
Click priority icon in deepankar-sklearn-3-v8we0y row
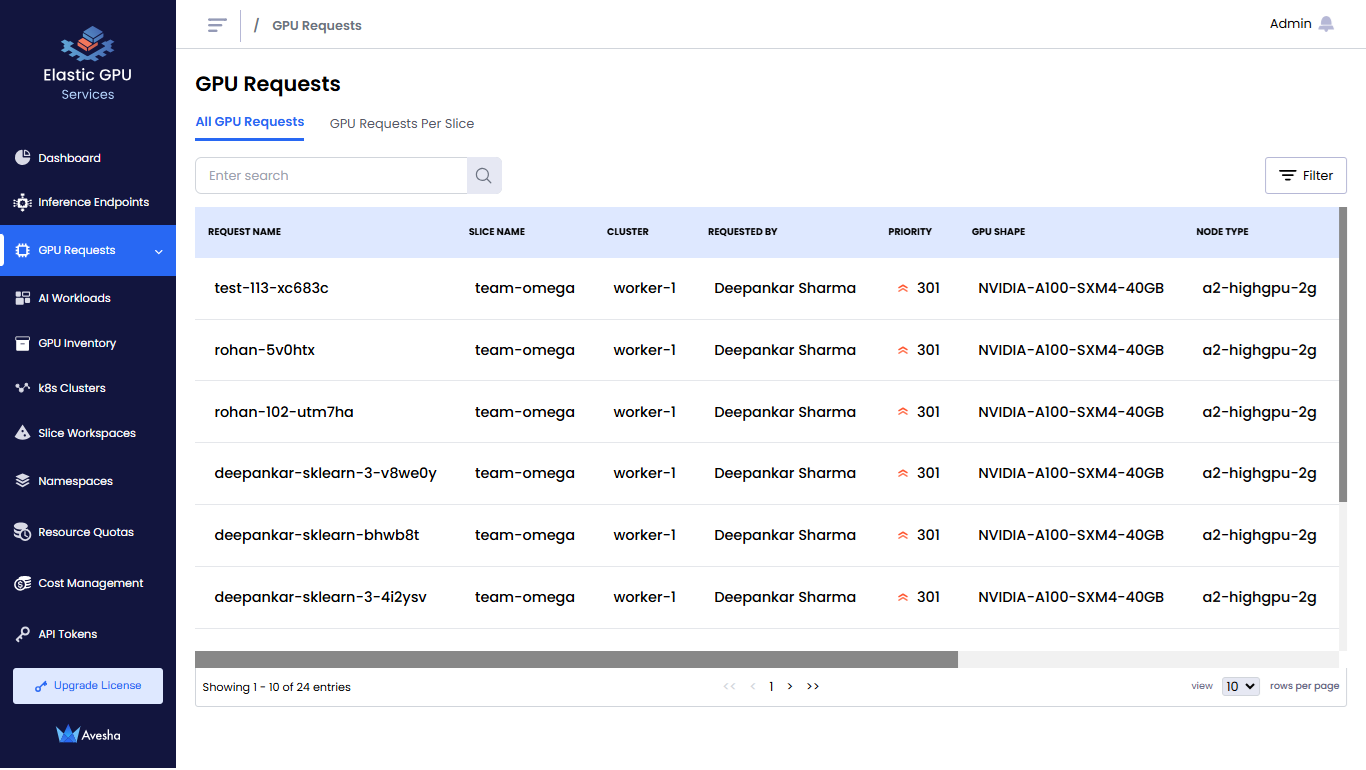pos(903,473)
